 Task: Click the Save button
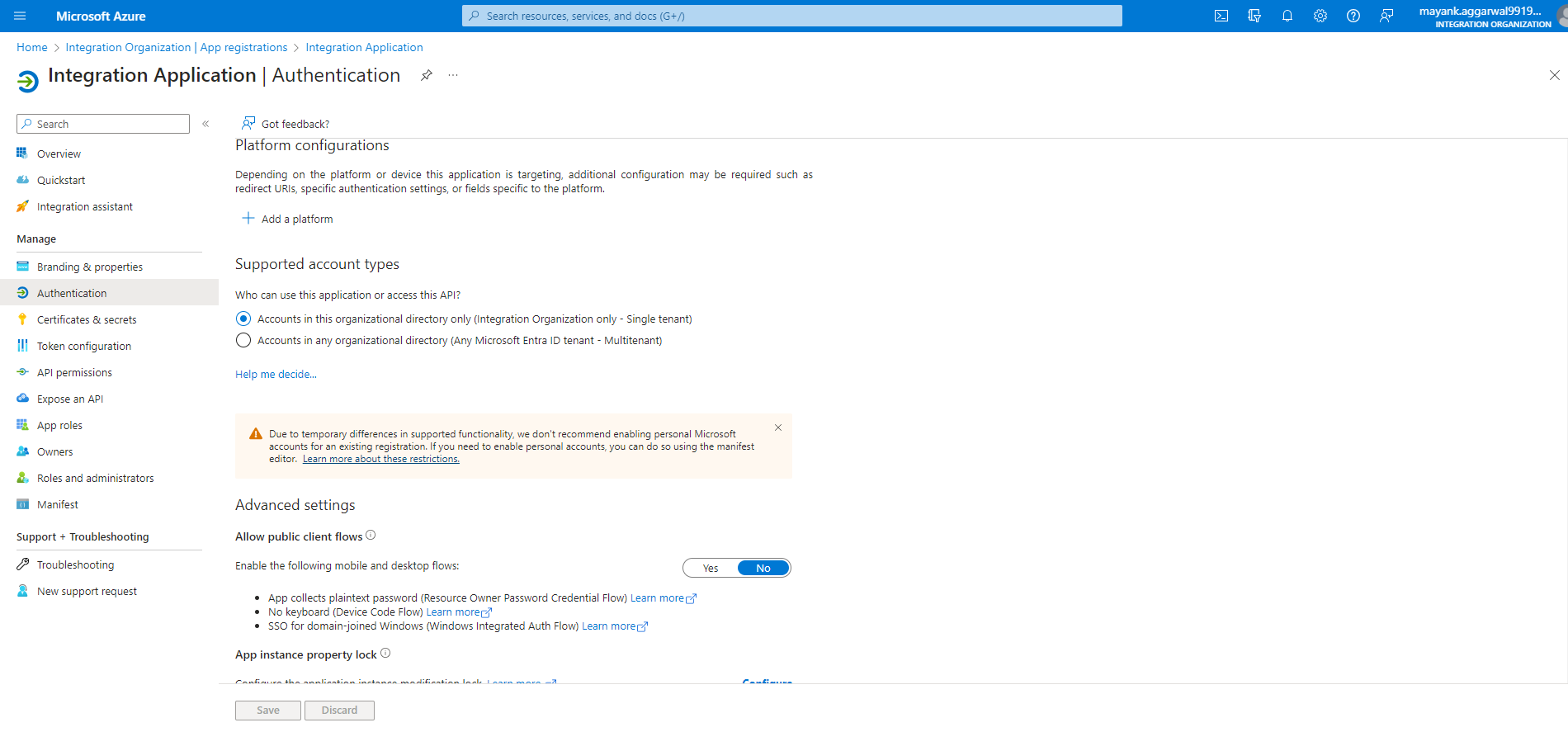tap(268, 711)
